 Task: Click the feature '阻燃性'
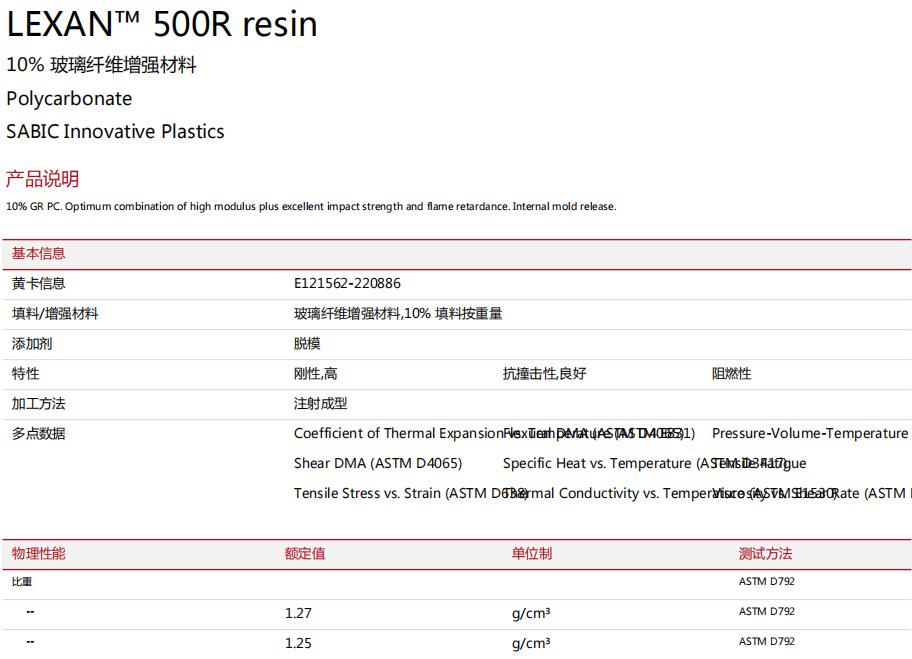click(732, 373)
